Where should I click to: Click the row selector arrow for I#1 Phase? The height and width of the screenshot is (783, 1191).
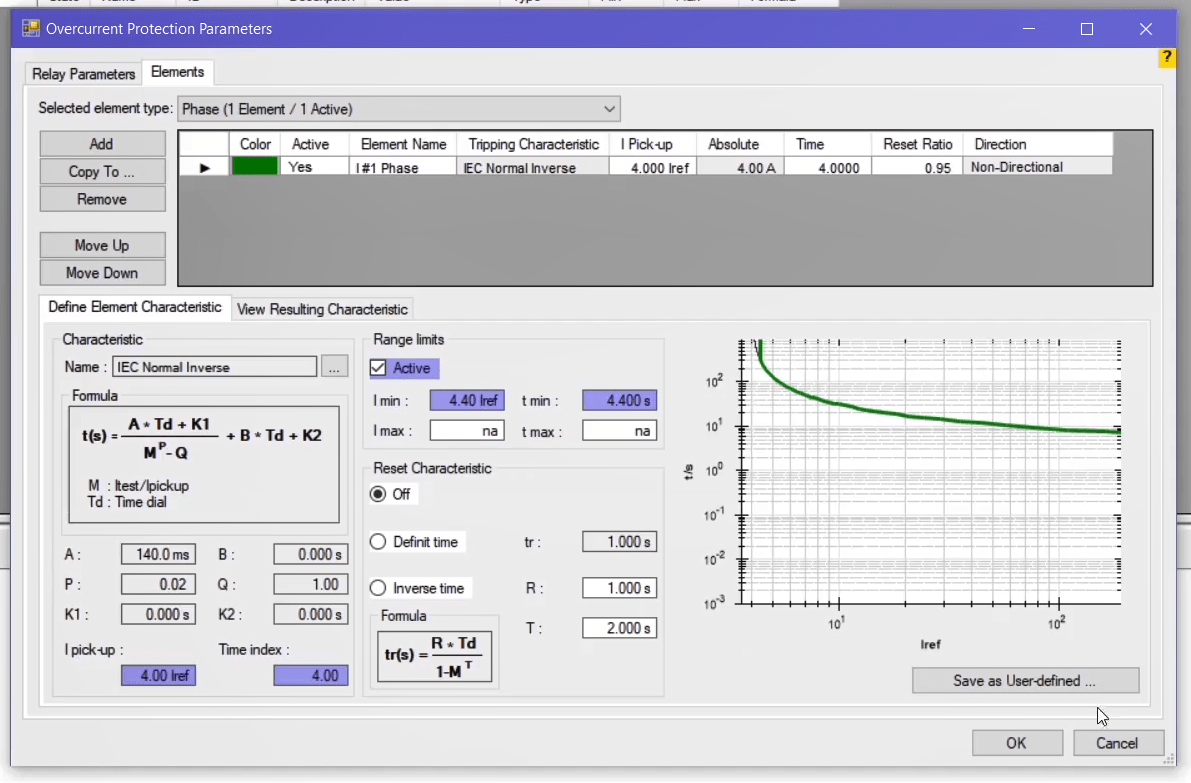pos(204,168)
